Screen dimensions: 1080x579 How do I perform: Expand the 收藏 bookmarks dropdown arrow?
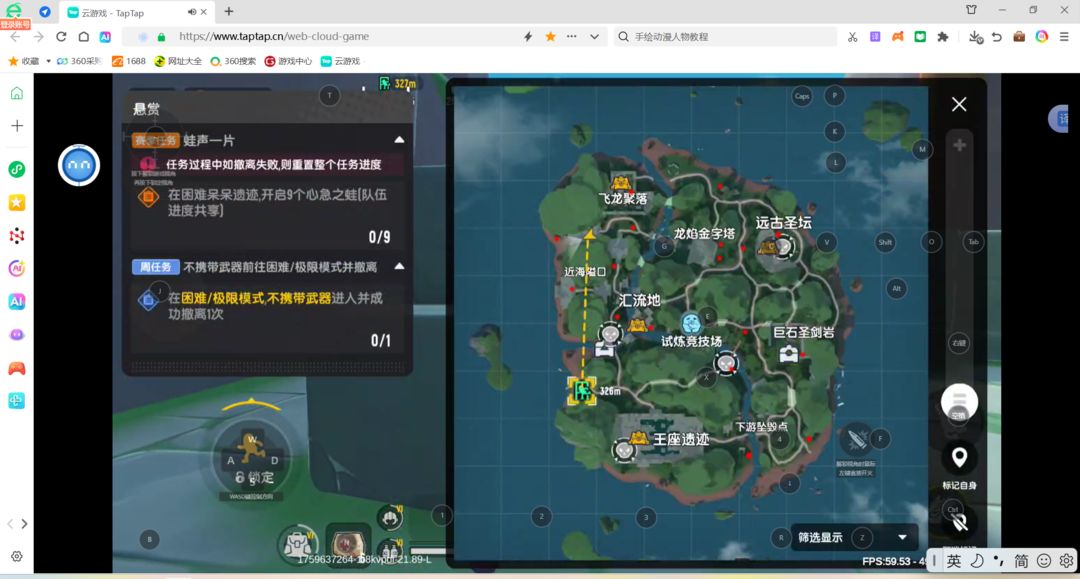coord(48,61)
